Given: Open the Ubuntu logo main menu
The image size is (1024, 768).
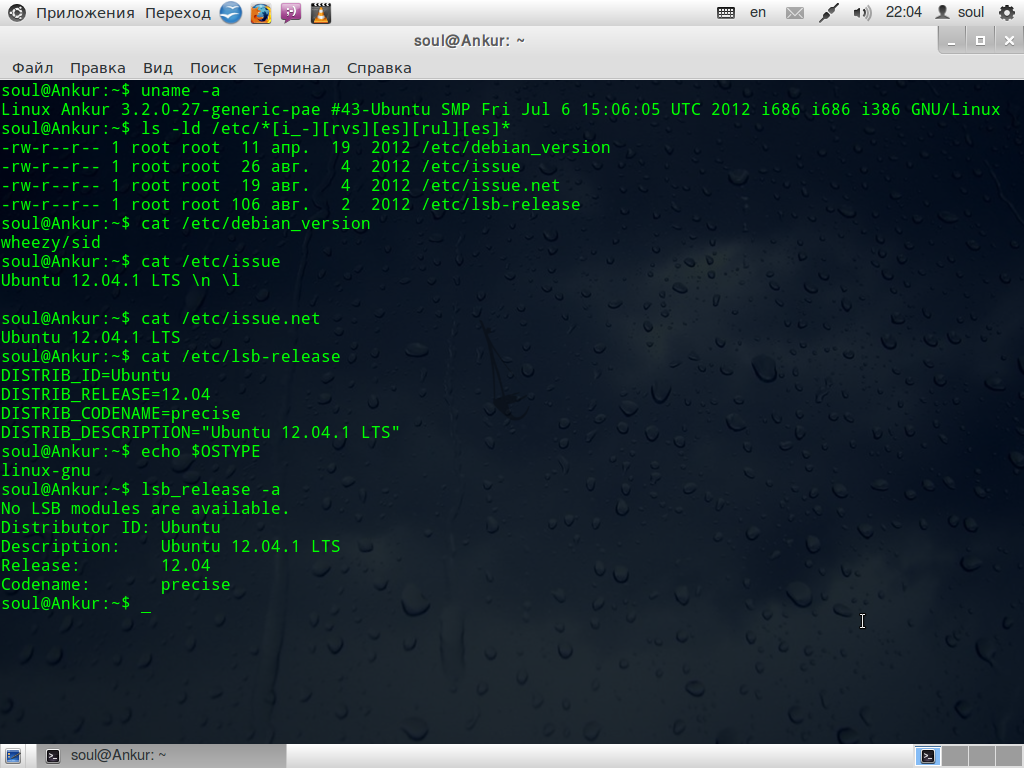Looking at the screenshot, I should pos(16,12).
